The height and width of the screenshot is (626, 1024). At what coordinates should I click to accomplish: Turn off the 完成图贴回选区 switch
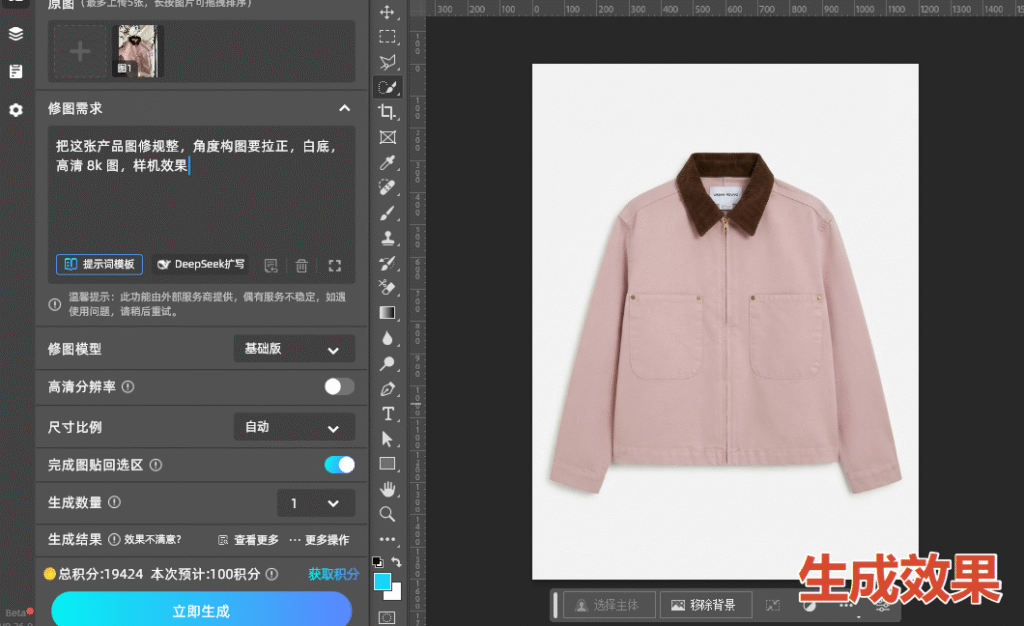pyautogui.click(x=339, y=465)
